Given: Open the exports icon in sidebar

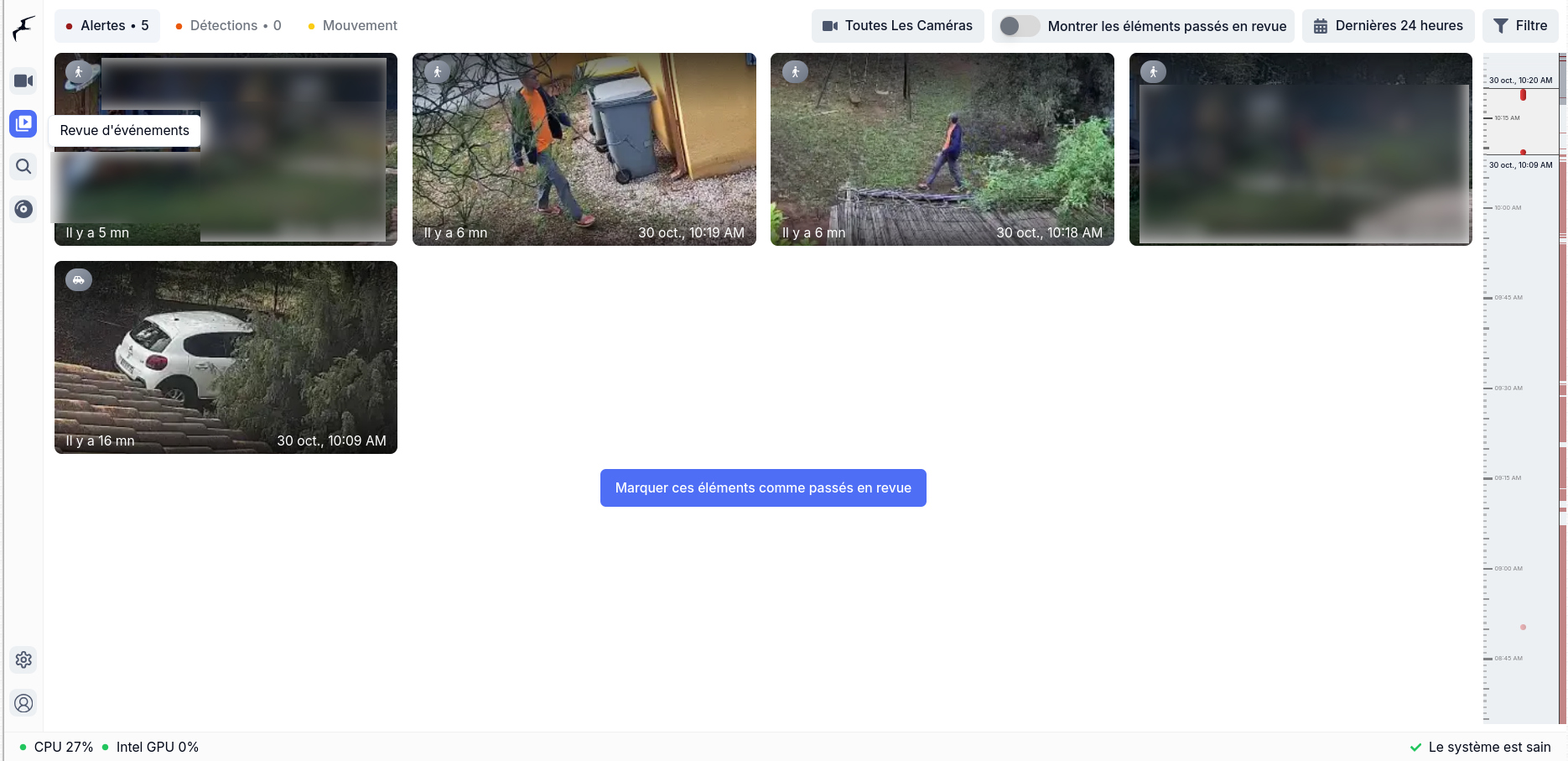Looking at the screenshot, I should (x=23, y=209).
